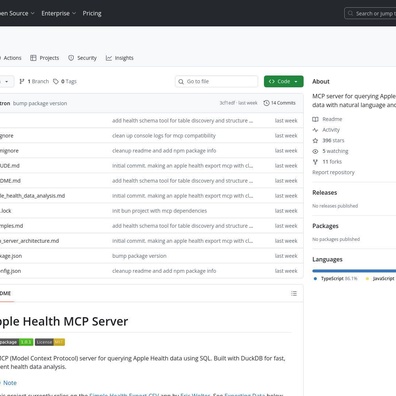Open the package.json file row
396x396 pixels.
point(151,256)
